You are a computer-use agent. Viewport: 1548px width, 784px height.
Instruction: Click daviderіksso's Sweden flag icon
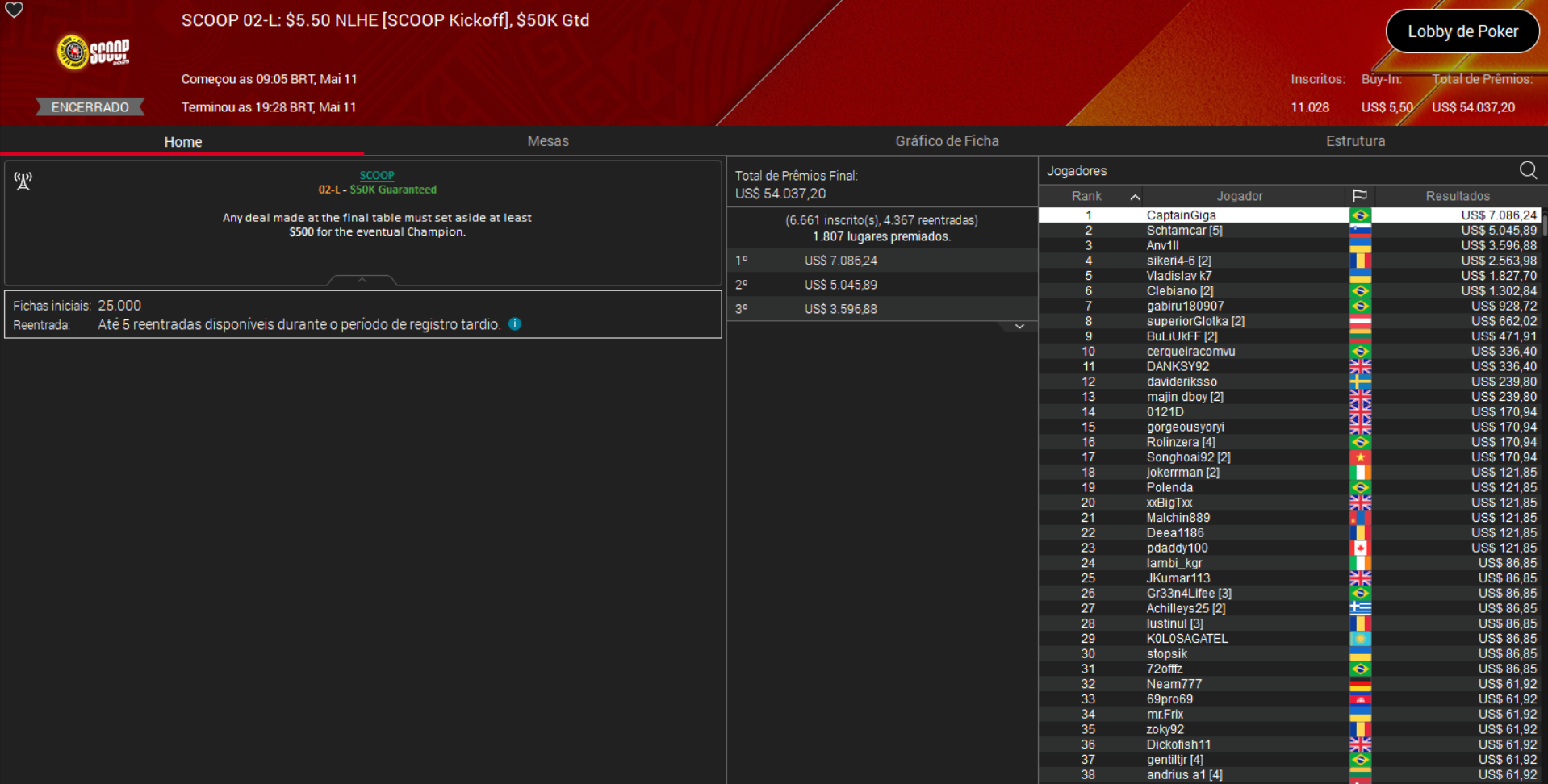tap(1360, 382)
